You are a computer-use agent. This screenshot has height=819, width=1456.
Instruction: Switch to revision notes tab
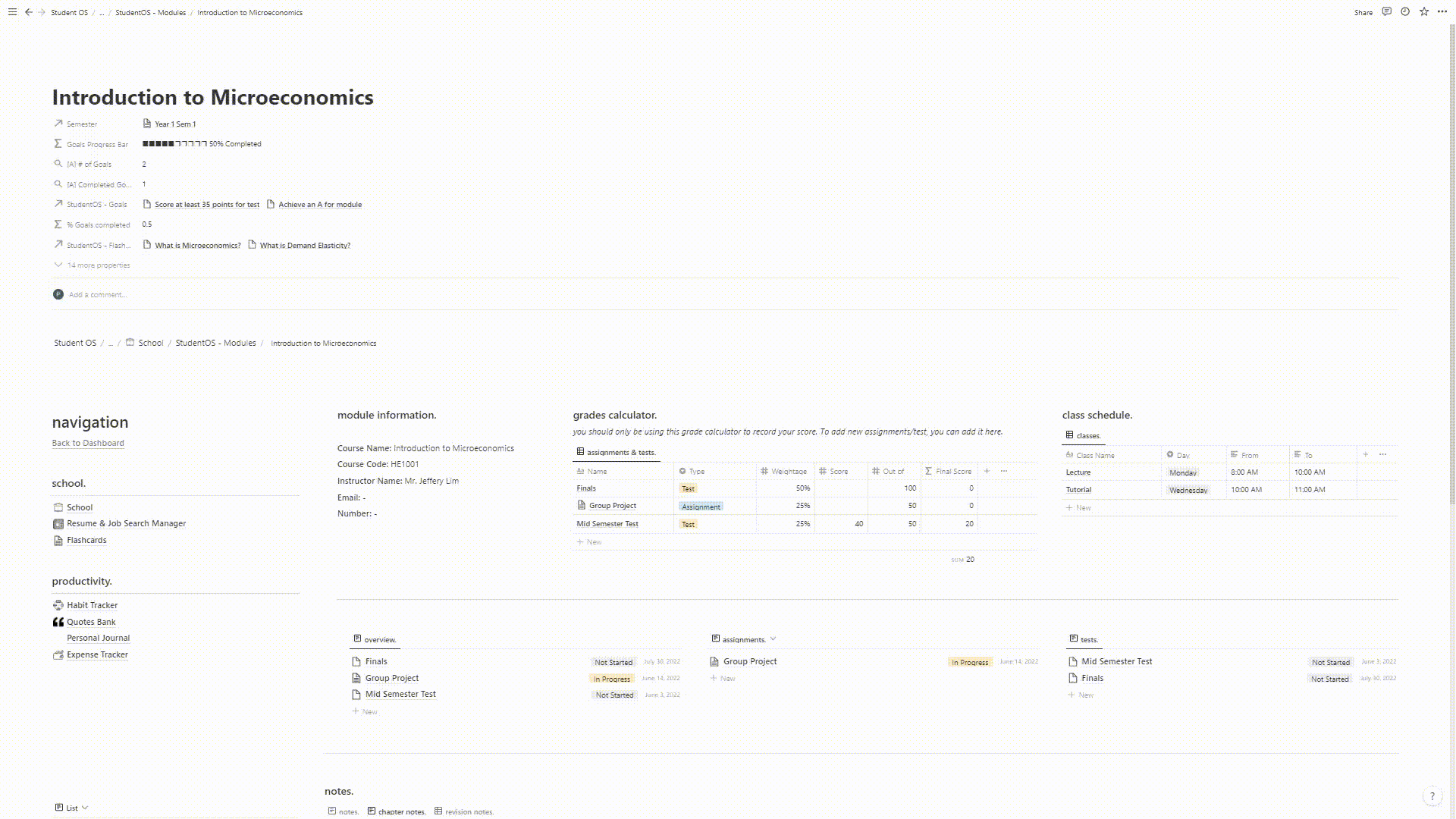[x=469, y=811]
